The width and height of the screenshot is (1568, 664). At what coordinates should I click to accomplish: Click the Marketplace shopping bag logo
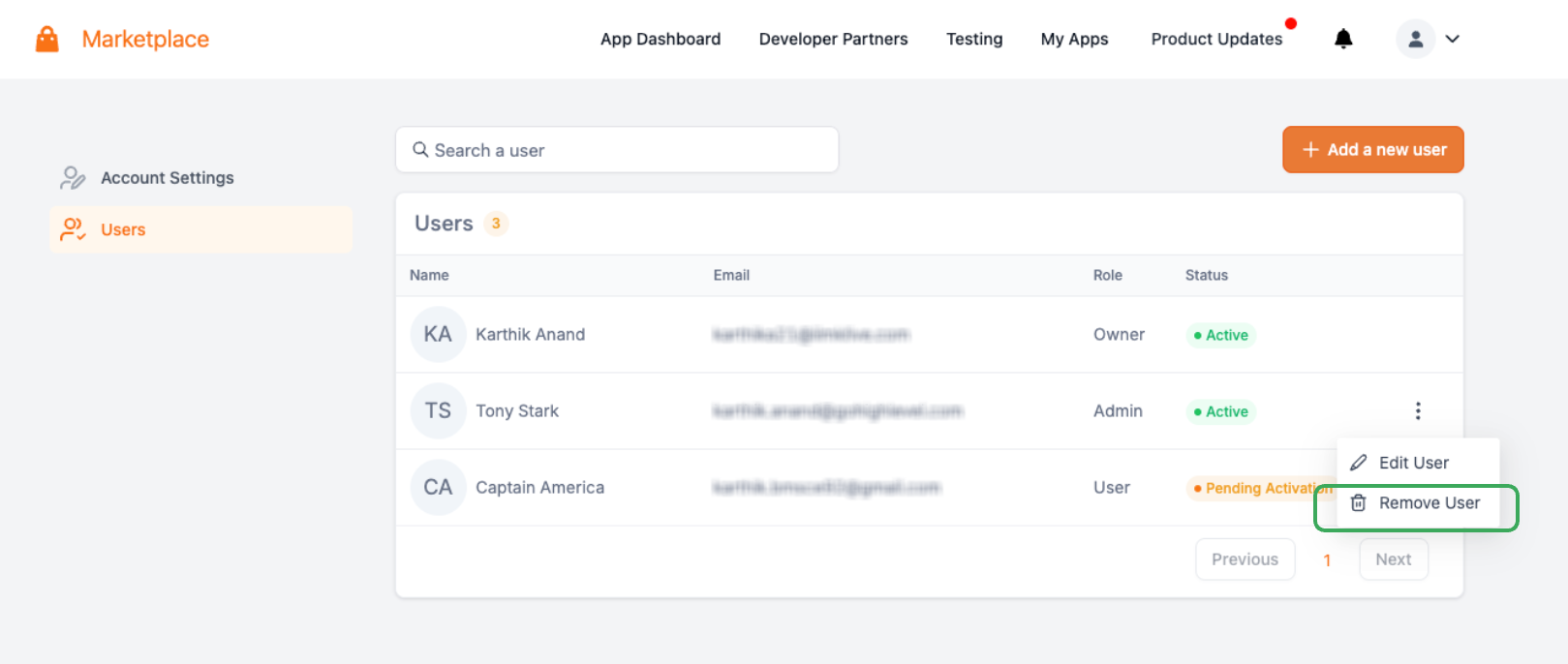[x=46, y=39]
